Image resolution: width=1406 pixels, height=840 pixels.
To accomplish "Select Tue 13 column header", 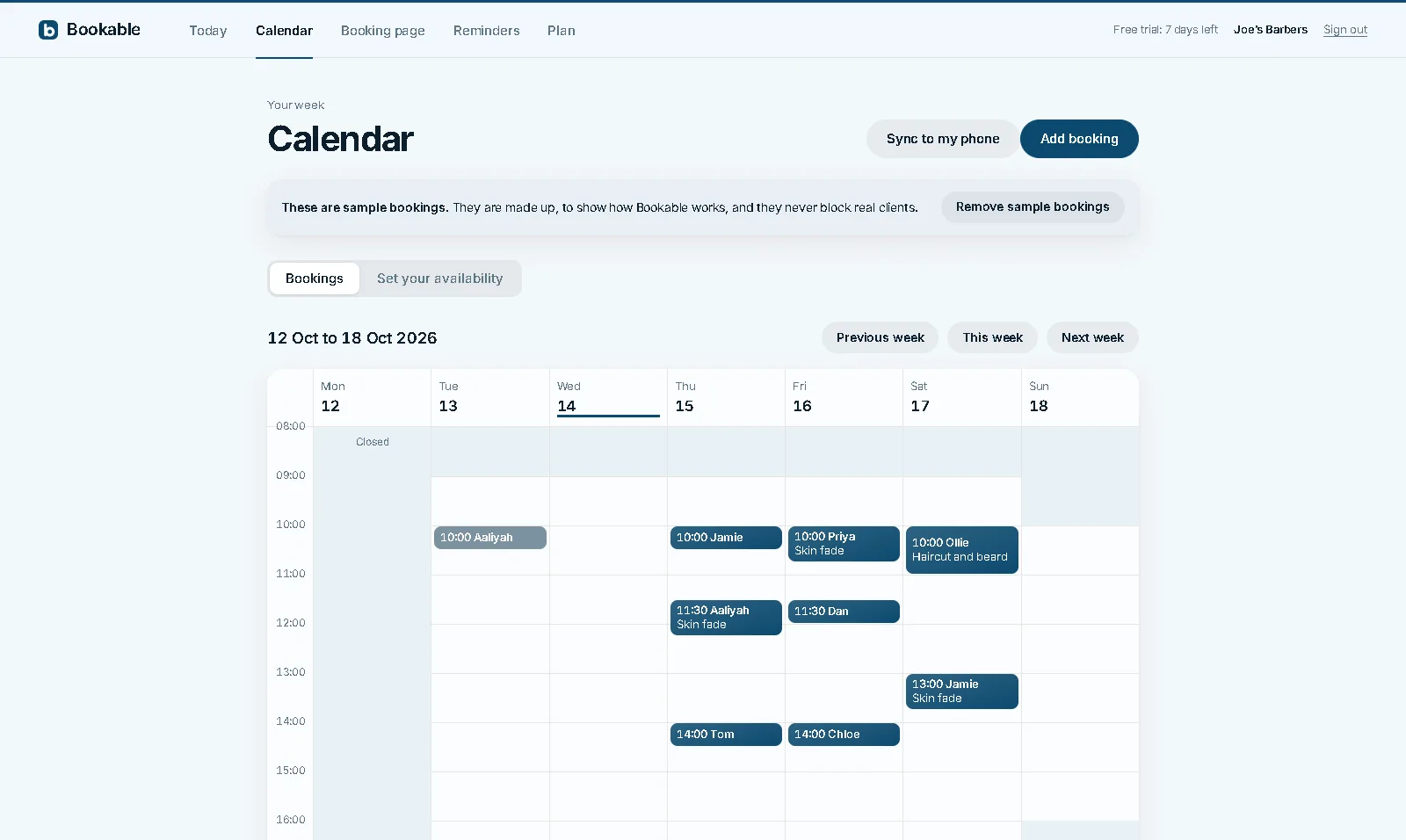I will [x=490, y=398].
